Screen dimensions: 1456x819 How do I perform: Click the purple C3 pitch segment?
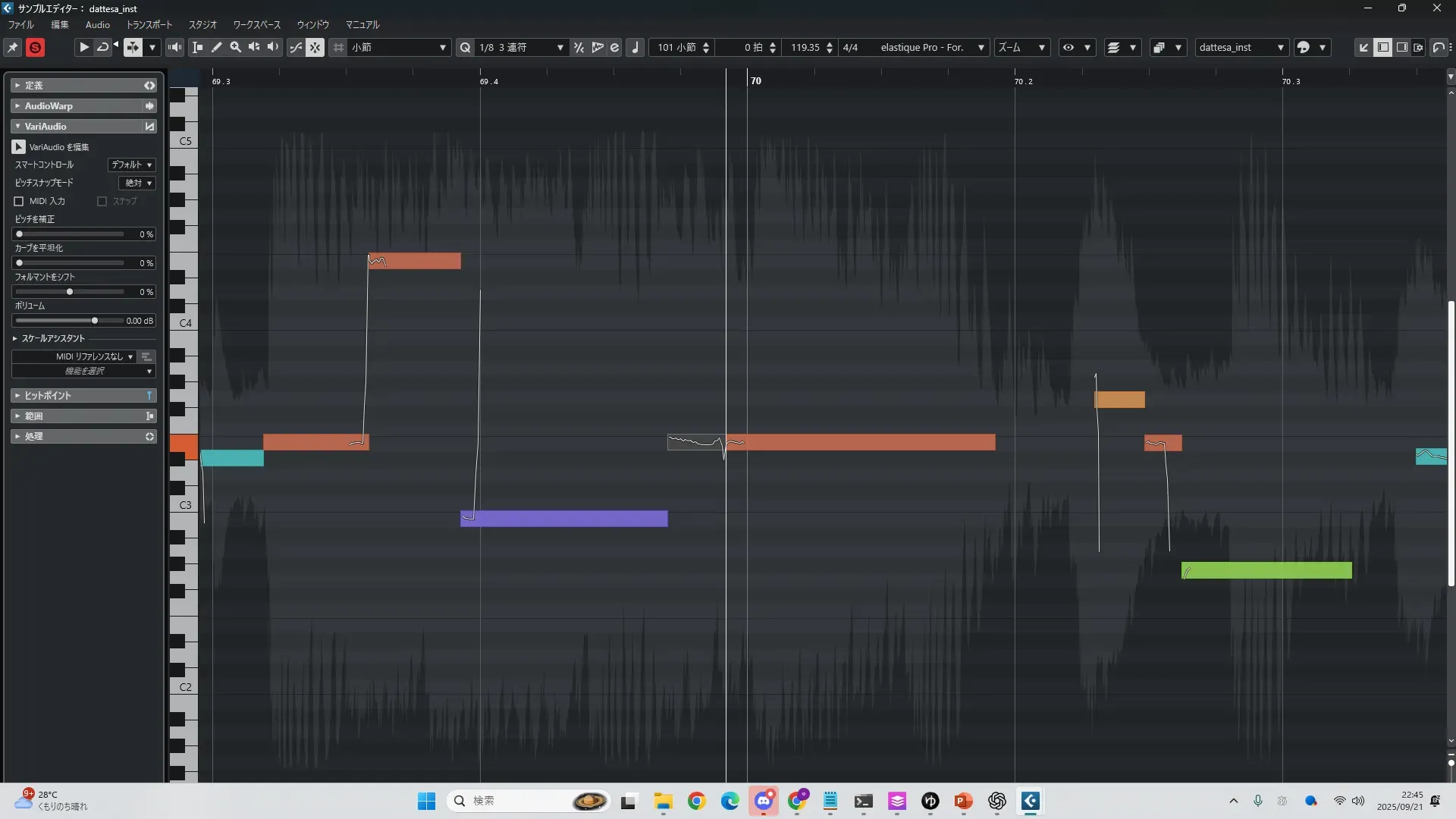563,519
